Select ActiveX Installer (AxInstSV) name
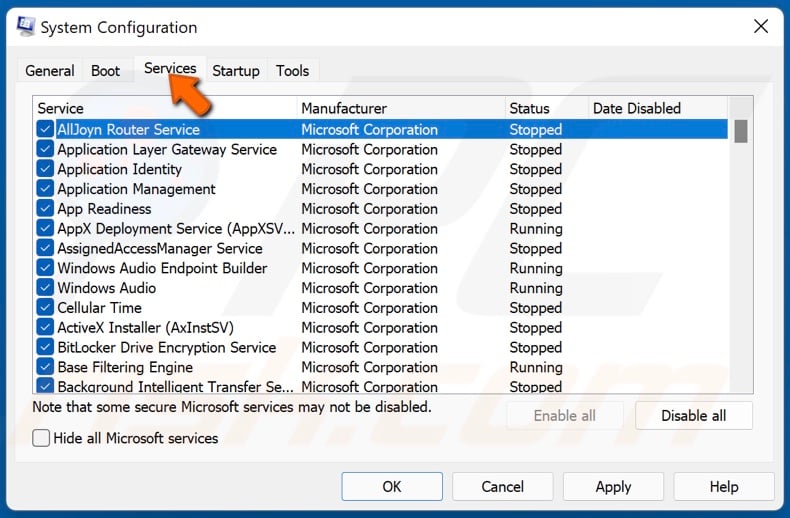The height and width of the screenshot is (518, 790). (x=146, y=328)
